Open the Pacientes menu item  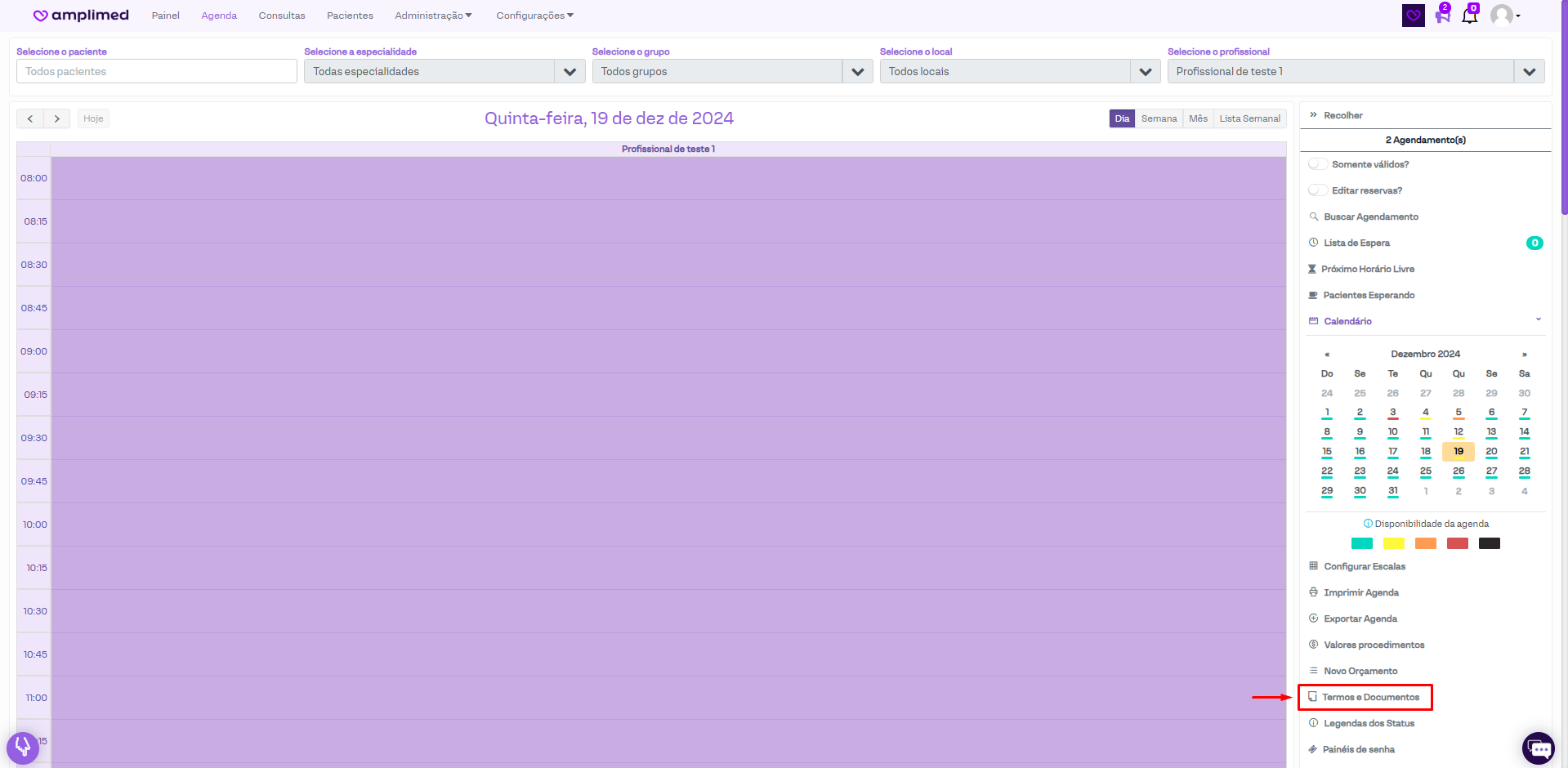350,16
